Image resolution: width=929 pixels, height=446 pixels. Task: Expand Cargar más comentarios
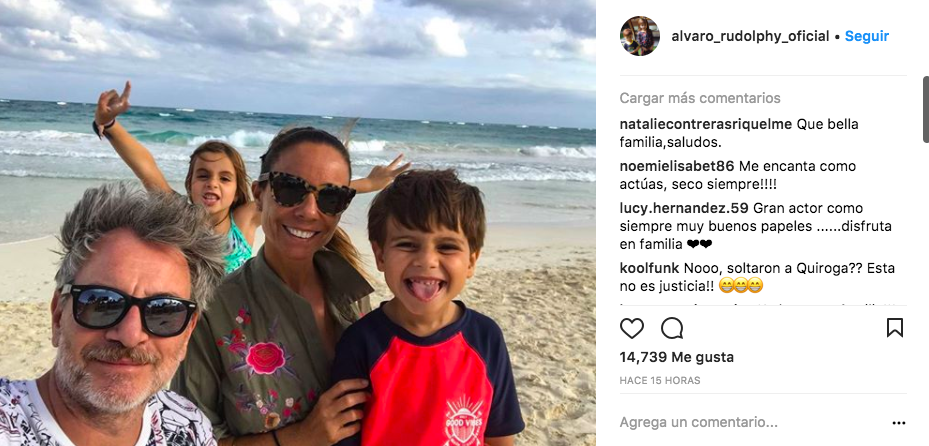(x=700, y=98)
